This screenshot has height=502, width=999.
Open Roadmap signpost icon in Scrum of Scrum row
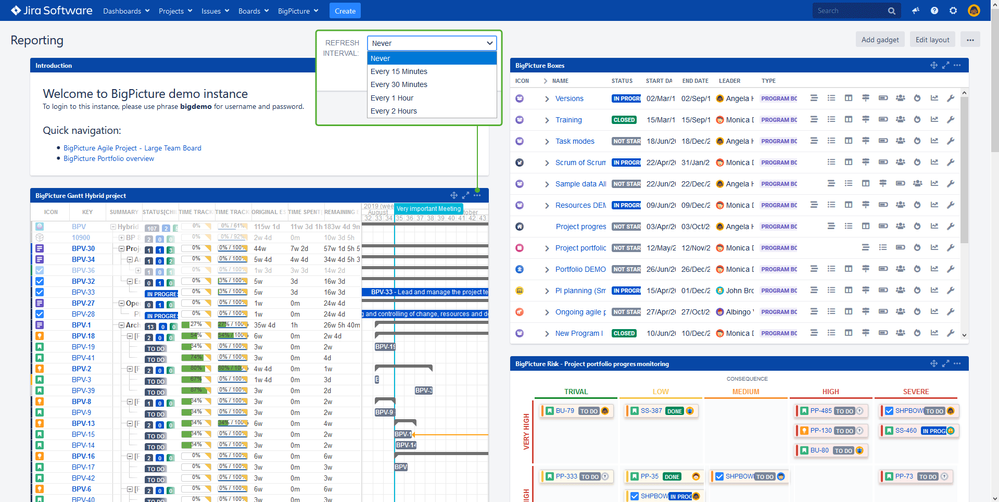coord(865,162)
